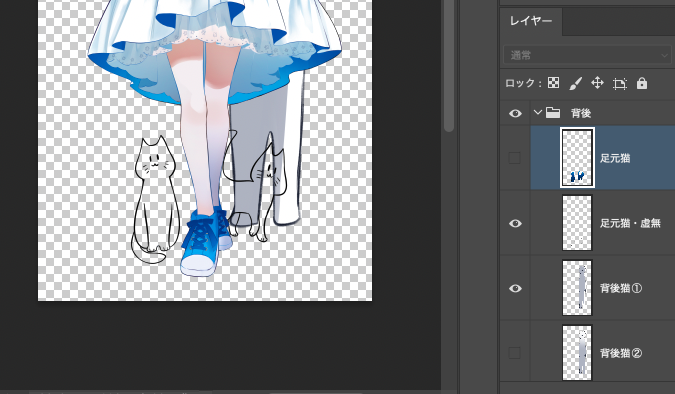Image resolution: width=675 pixels, height=394 pixels.
Task: Click the 背後 group name
Action: click(581, 113)
